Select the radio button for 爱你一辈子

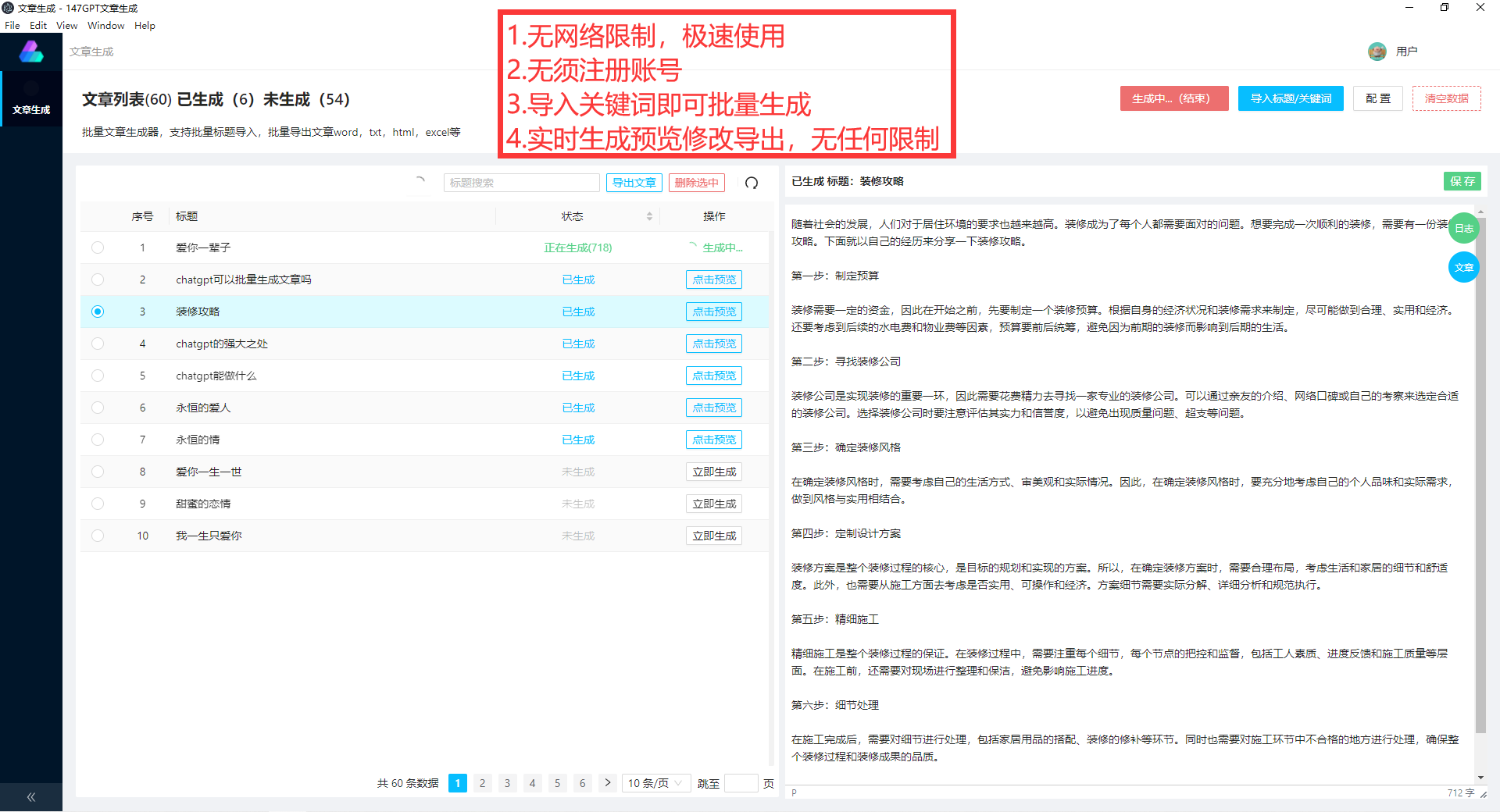coord(98,248)
